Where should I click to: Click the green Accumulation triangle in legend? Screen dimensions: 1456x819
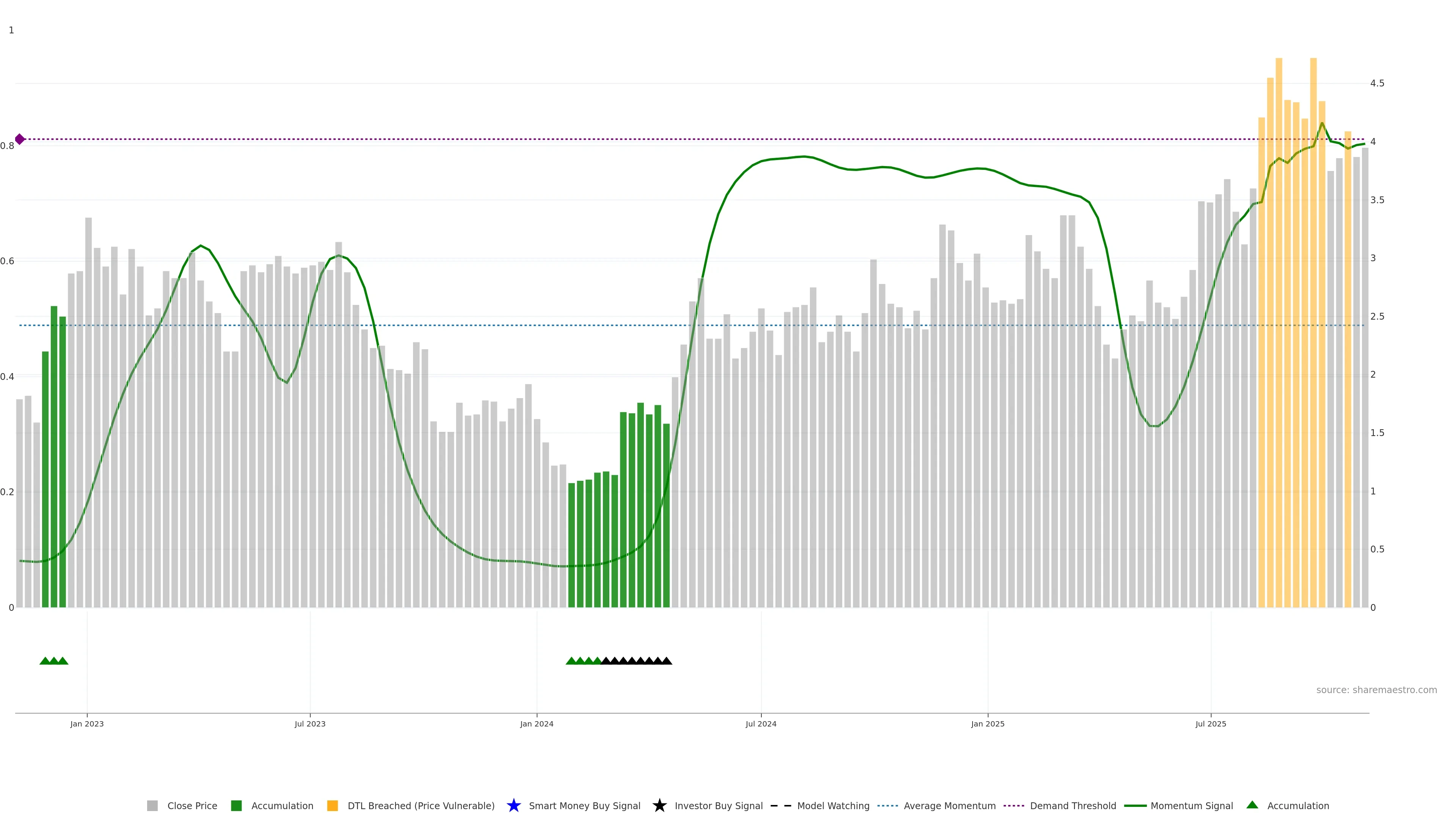1252,805
